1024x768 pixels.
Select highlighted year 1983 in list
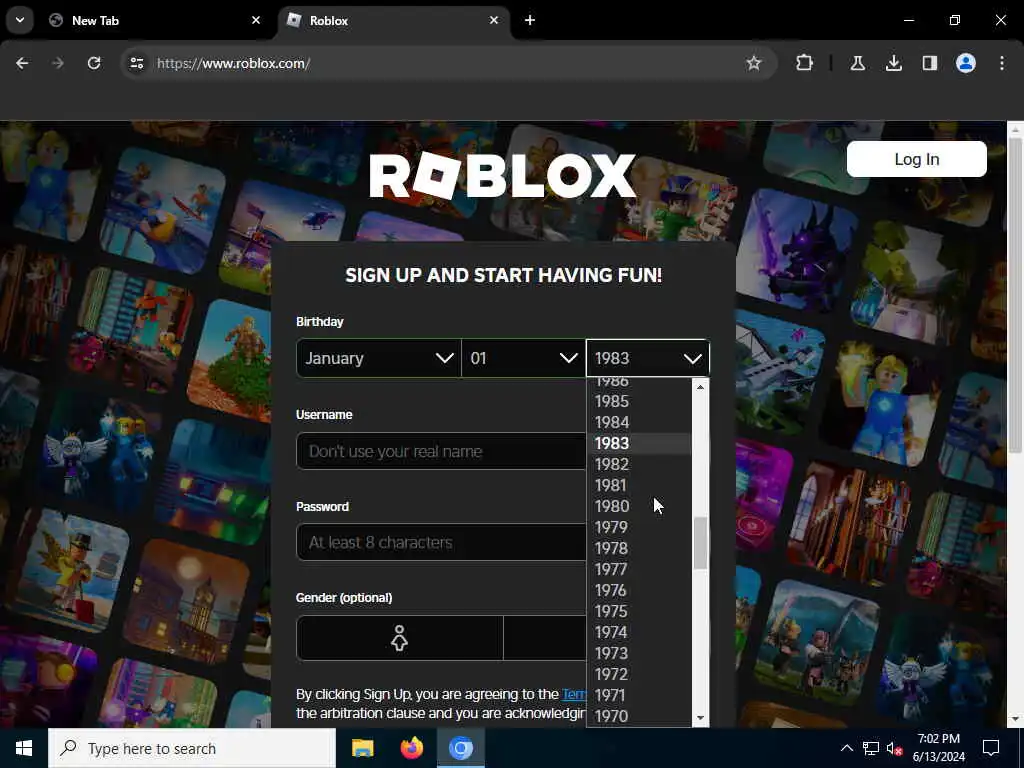[639, 443]
